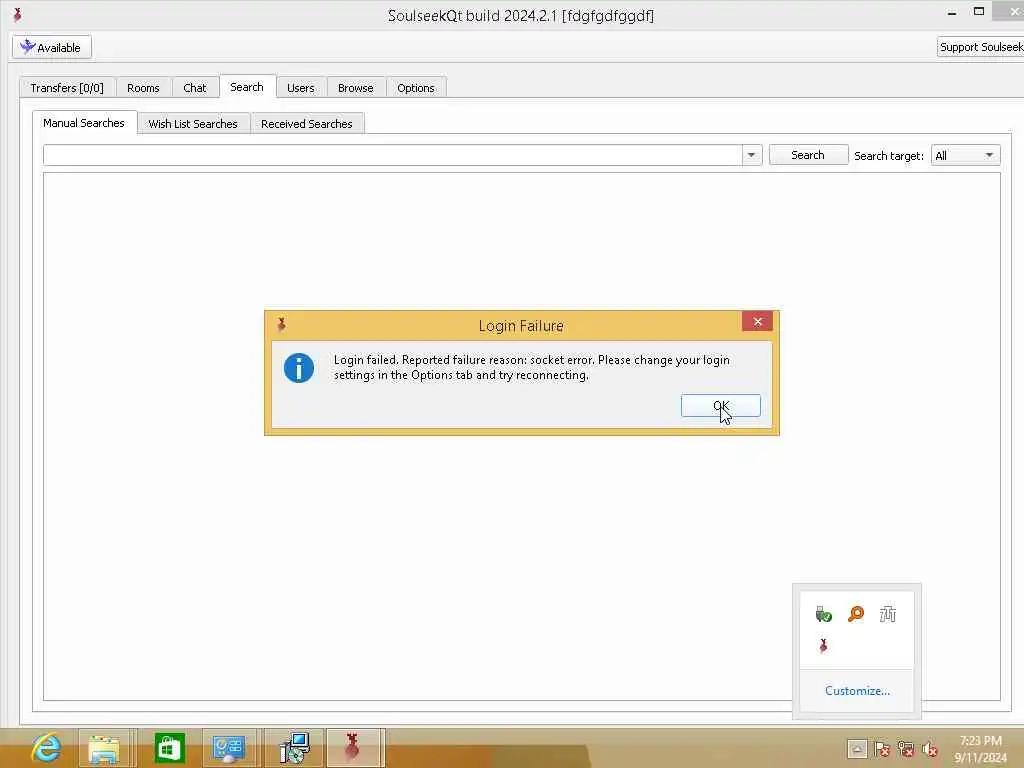Switch to the Rooms tab

click(143, 88)
